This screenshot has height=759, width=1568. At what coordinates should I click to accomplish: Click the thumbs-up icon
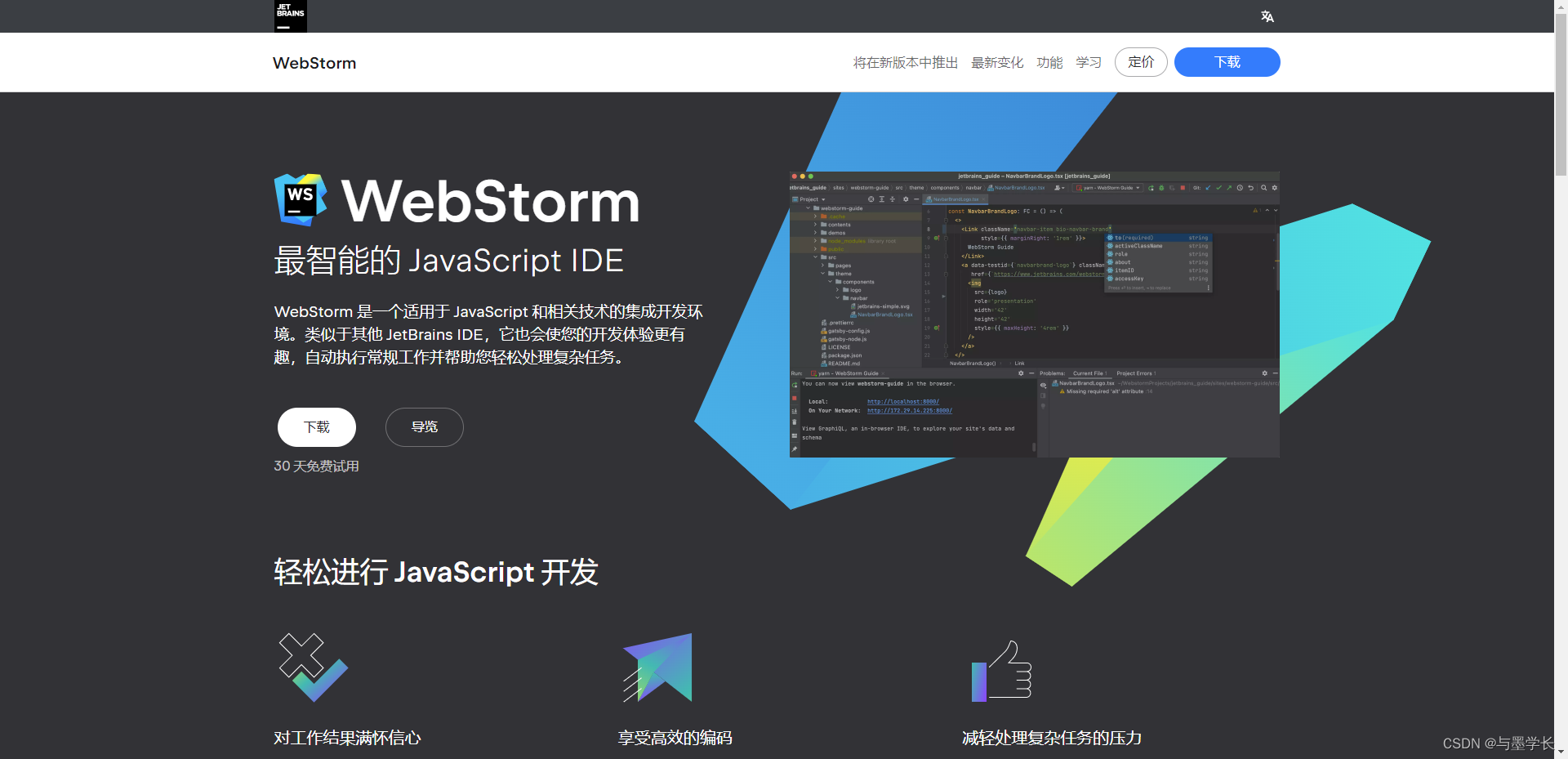click(1002, 671)
